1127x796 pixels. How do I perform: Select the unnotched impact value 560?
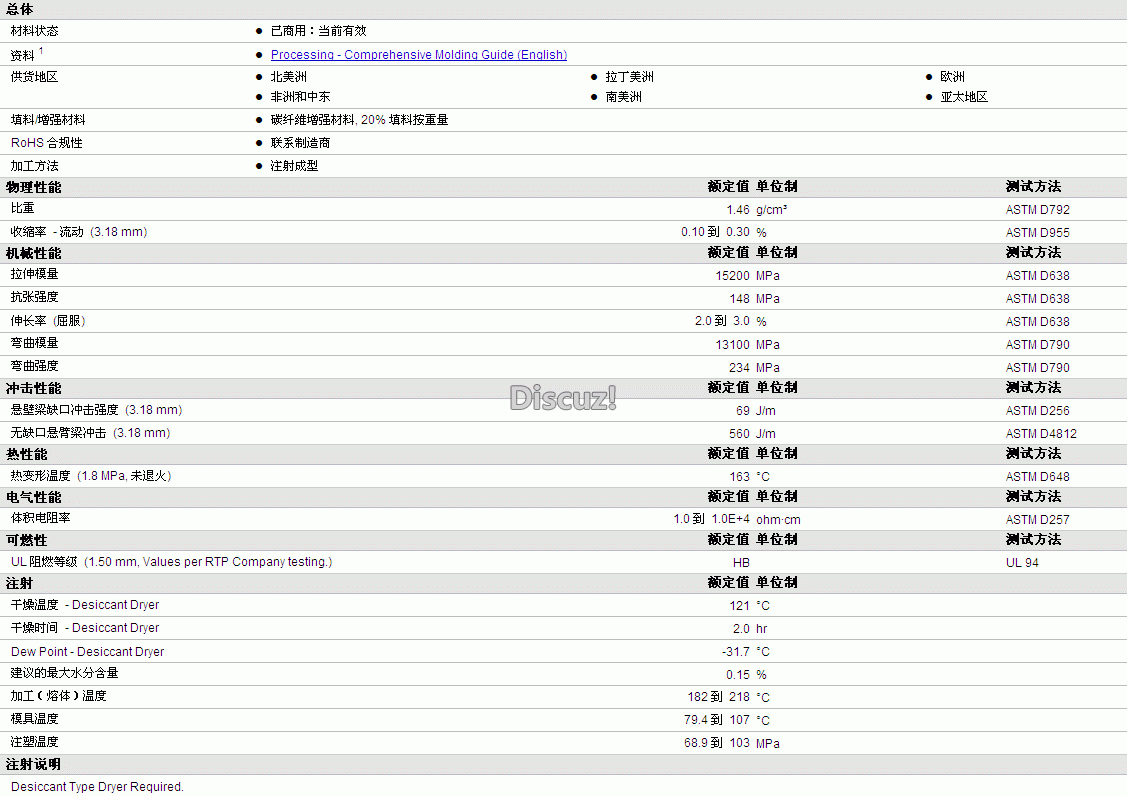point(740,434)
